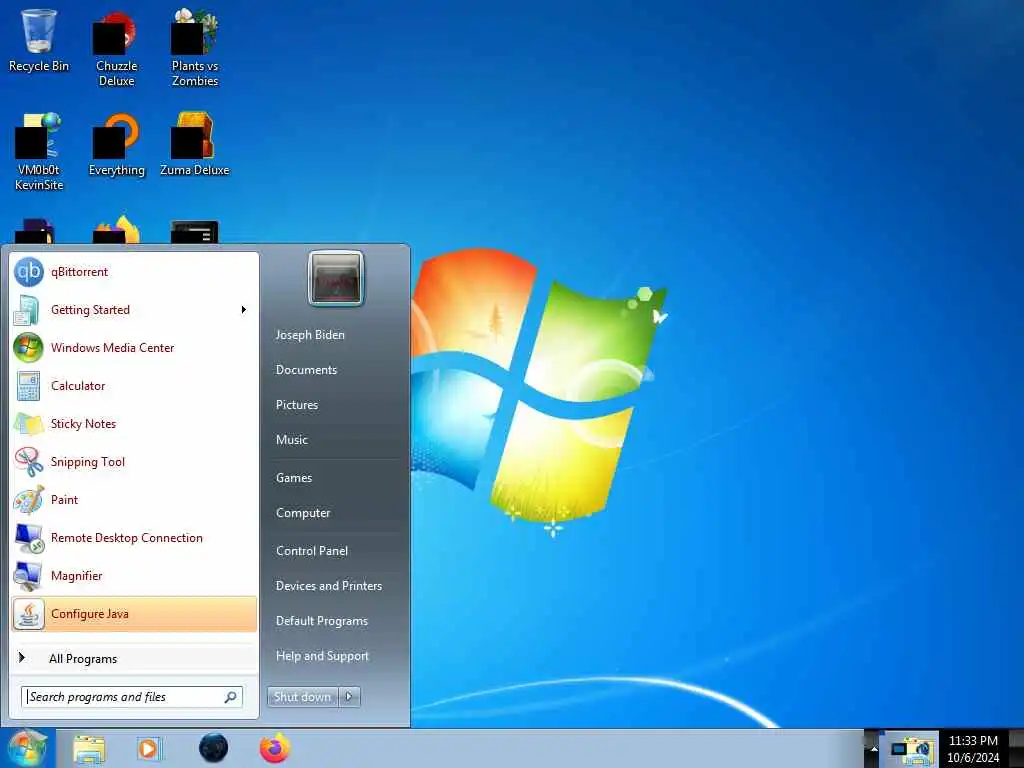Start Remote Desktop Connection
Image resolution: width=1024 pixels, height=768 pixels.
pos(134,537)
